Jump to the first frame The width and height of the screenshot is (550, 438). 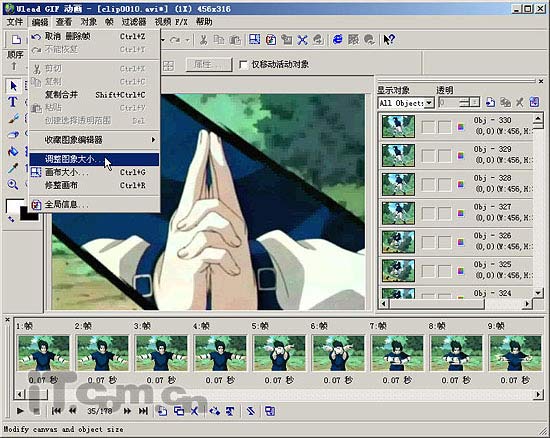pos(56,411)
